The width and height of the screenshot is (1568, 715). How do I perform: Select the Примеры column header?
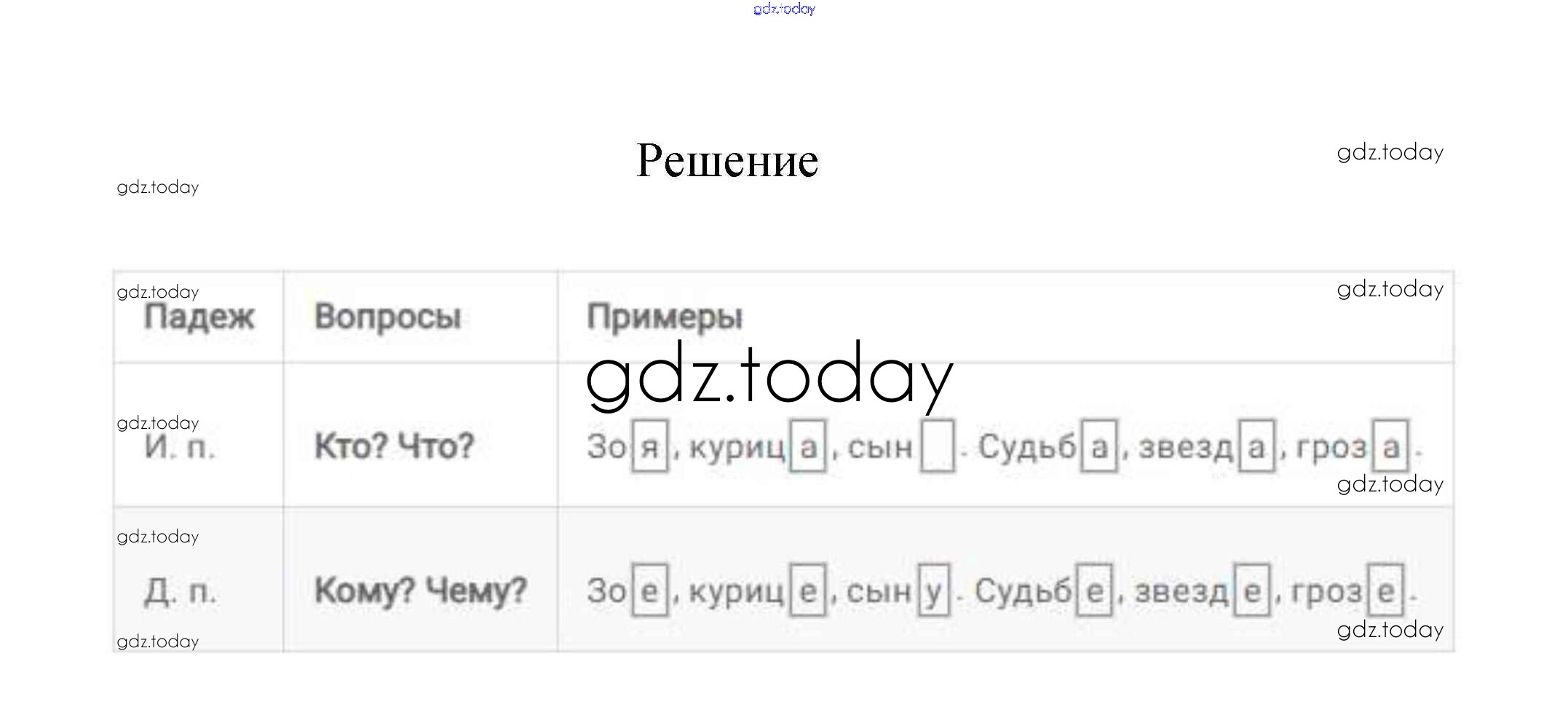(665, 317)
